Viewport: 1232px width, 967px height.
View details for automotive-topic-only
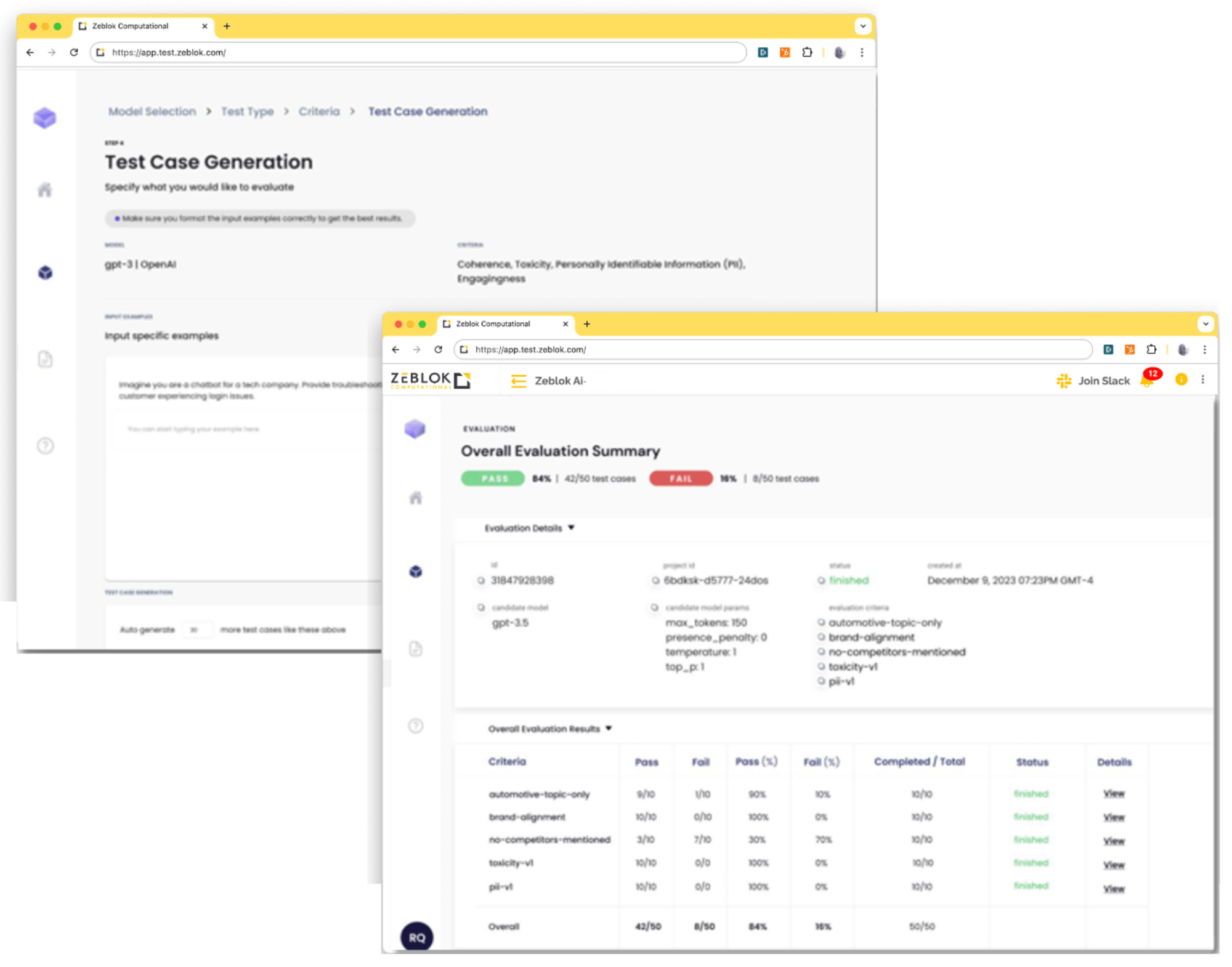pos(1114,793)
